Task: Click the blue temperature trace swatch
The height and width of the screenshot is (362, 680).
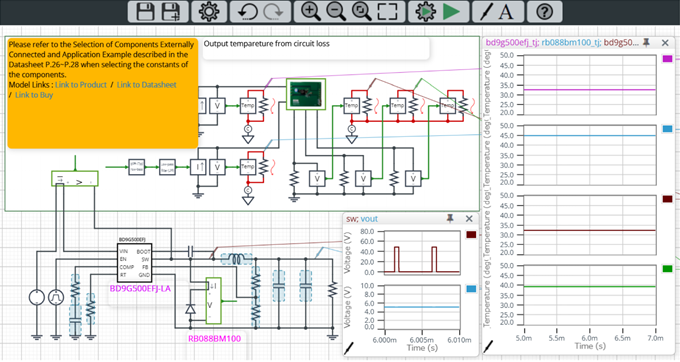Action: pos(667,129)
